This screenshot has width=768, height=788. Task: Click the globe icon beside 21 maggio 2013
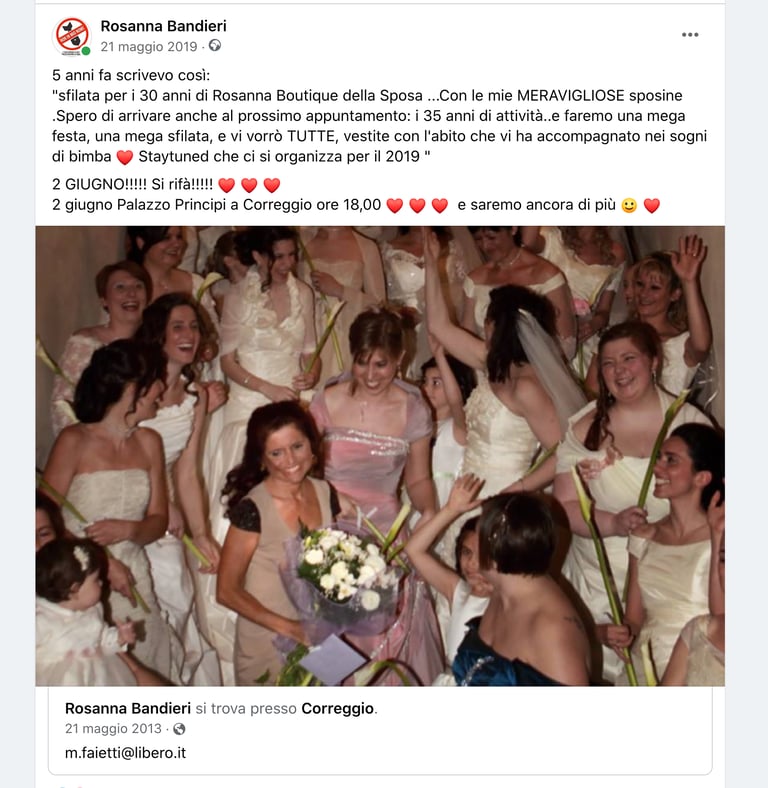click(x=179, y=729)
